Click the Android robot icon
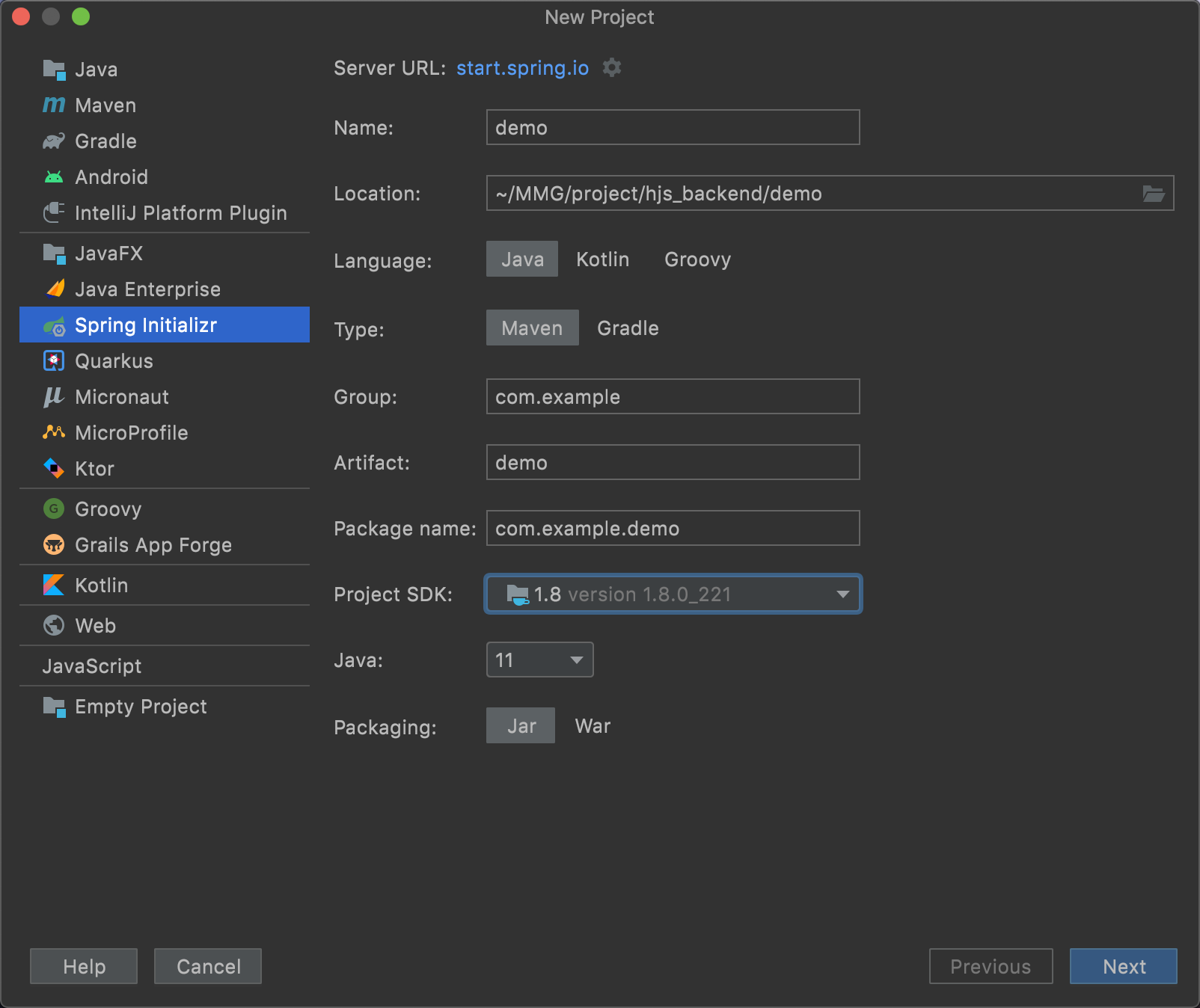1200x1008 pixels. coord(54,177)
